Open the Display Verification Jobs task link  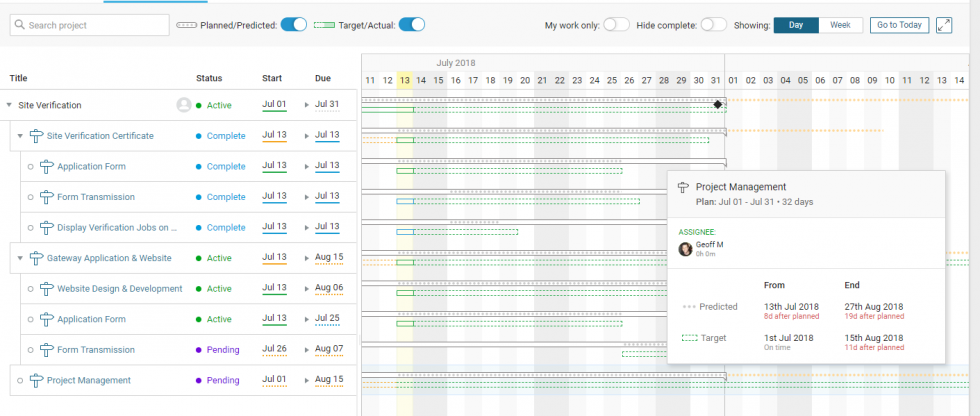[x=118, y=227]
